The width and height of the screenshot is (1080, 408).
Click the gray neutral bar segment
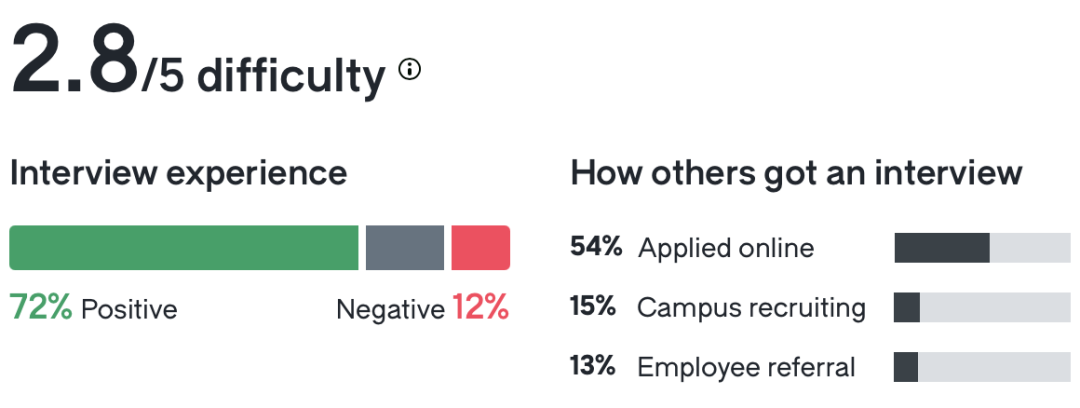(404, 248)
